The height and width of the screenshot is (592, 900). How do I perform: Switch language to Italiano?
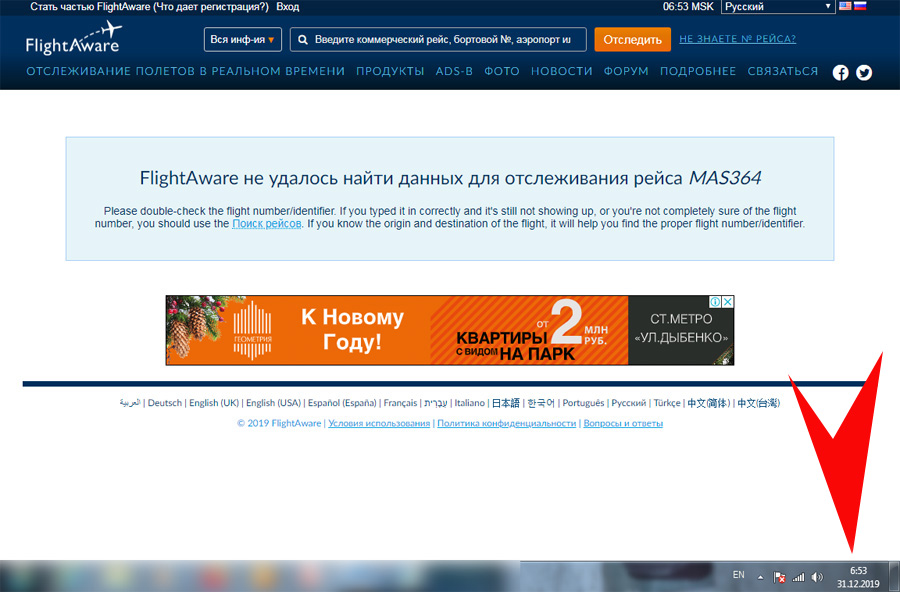click(470, 403)
